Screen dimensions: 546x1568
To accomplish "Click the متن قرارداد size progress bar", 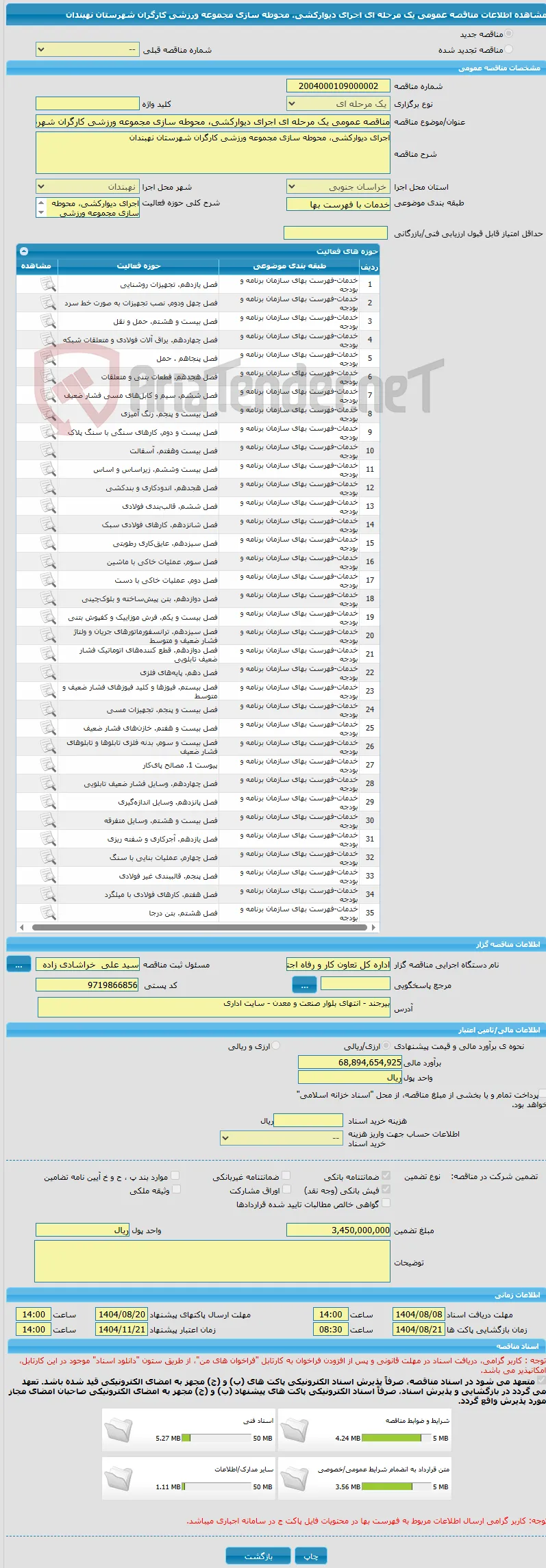I will coord(397,1487).
